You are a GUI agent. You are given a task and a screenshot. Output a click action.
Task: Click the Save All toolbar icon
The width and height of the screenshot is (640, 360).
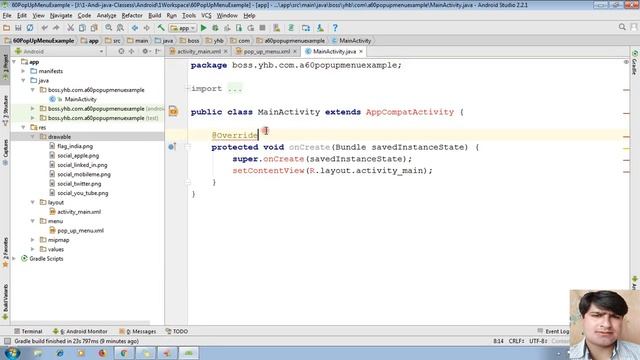pos(18,28)
